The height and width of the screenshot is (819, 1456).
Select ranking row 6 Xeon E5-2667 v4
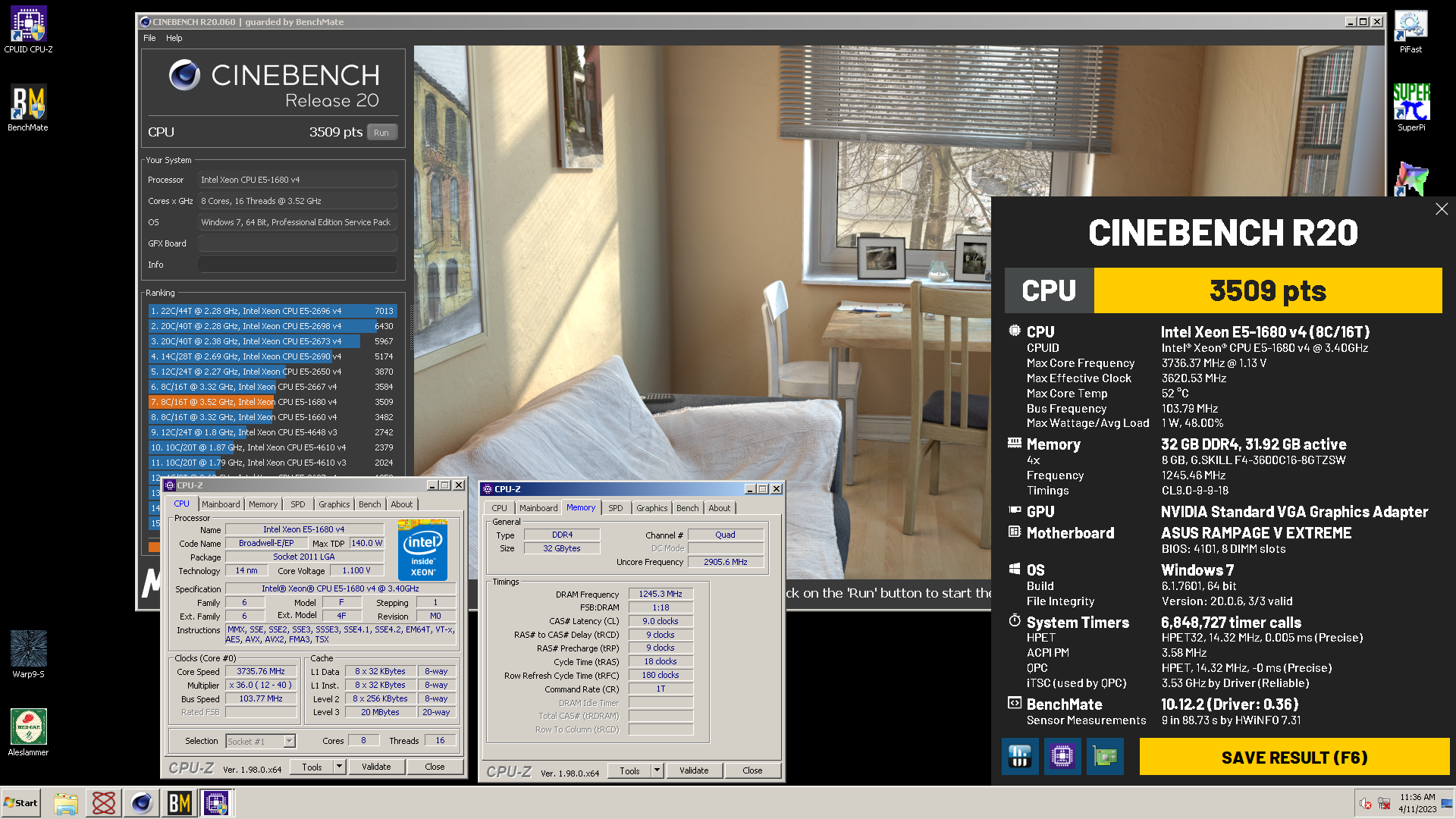tap(272, 387)
